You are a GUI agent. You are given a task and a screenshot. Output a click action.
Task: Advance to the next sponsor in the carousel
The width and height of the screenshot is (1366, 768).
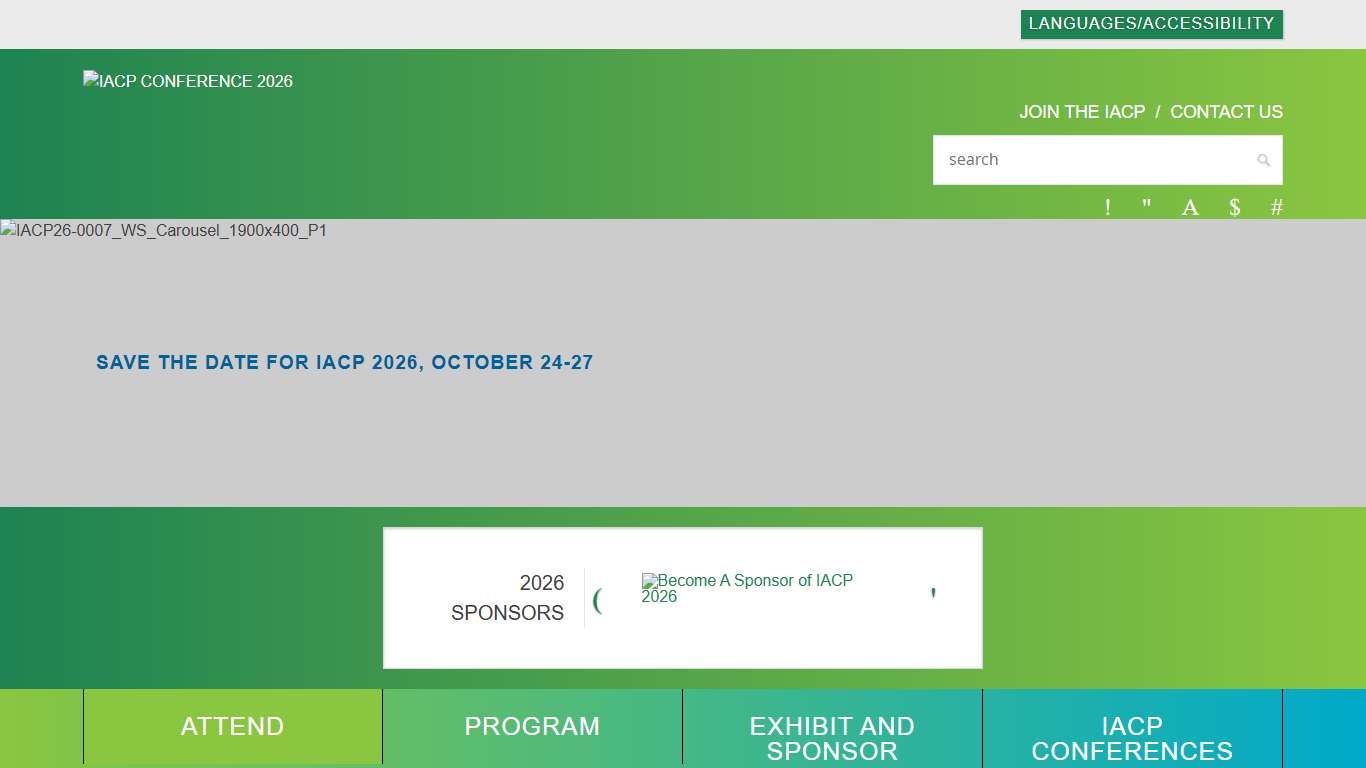tap(932, 592)
